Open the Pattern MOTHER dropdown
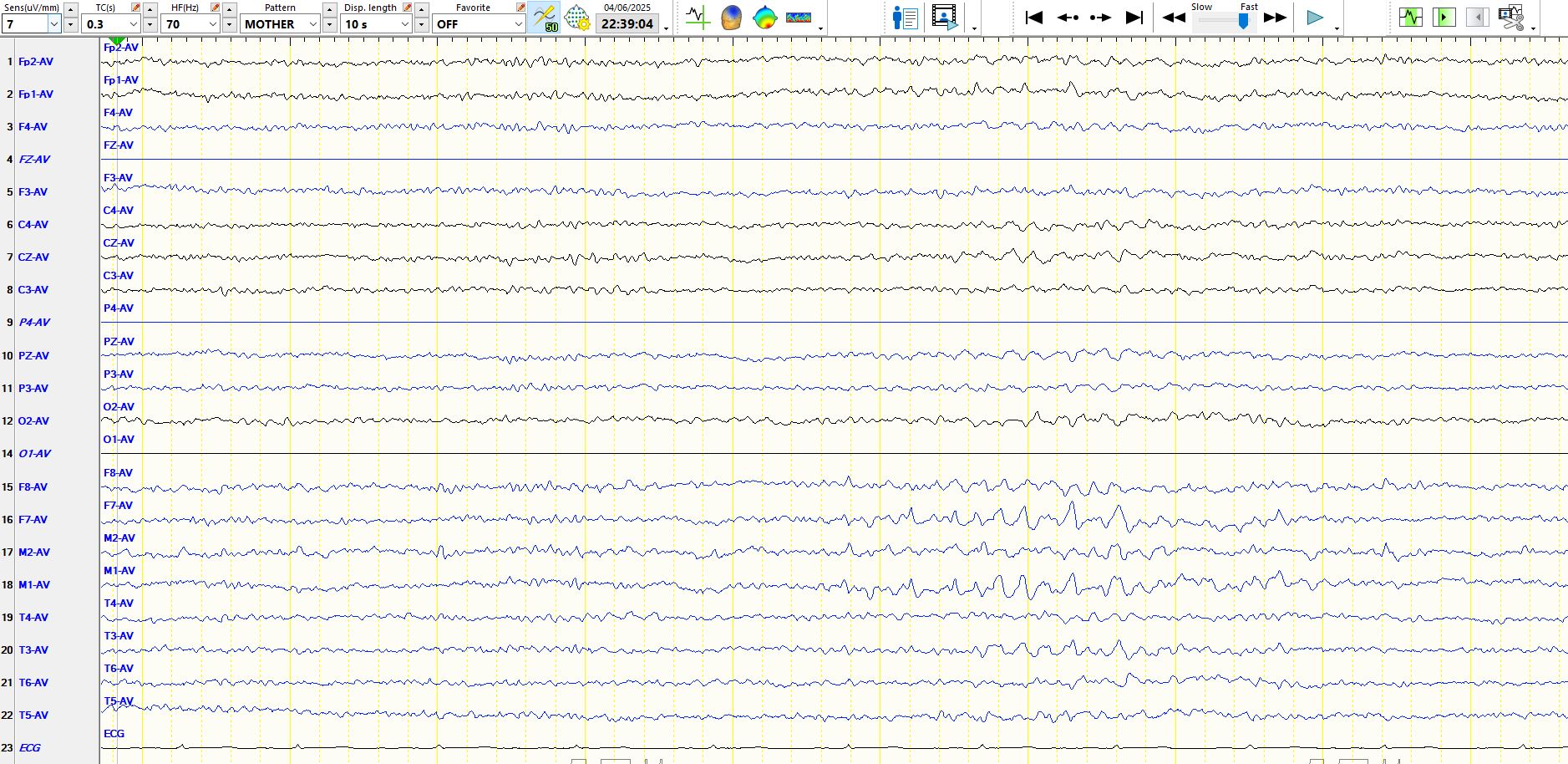1568x764 pixels. [x=313, y=24]
